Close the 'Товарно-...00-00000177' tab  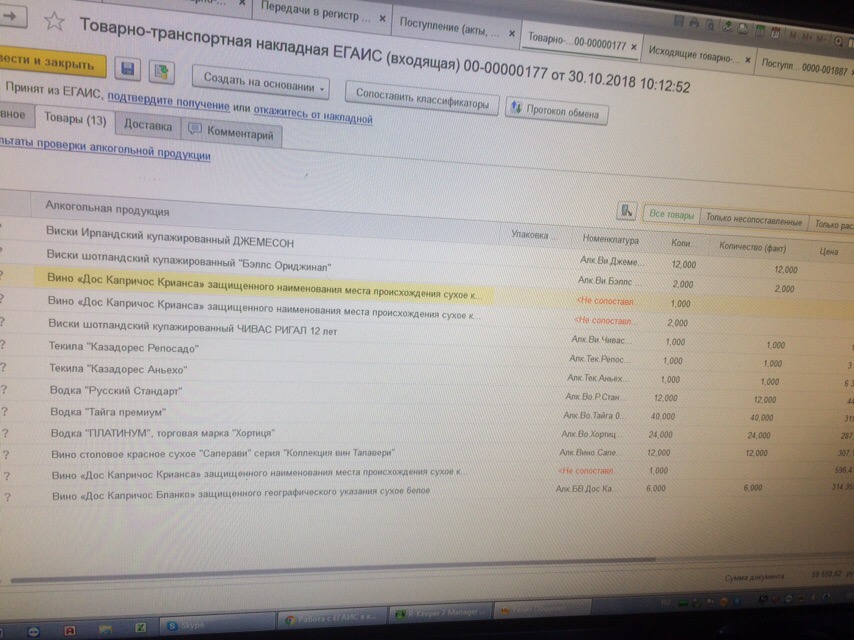point(634,47)
